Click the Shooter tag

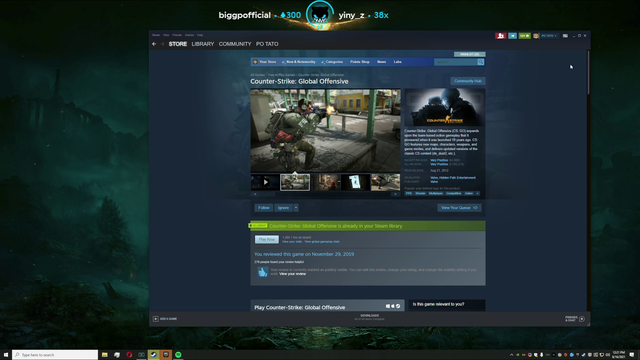[x=420, y=193]
